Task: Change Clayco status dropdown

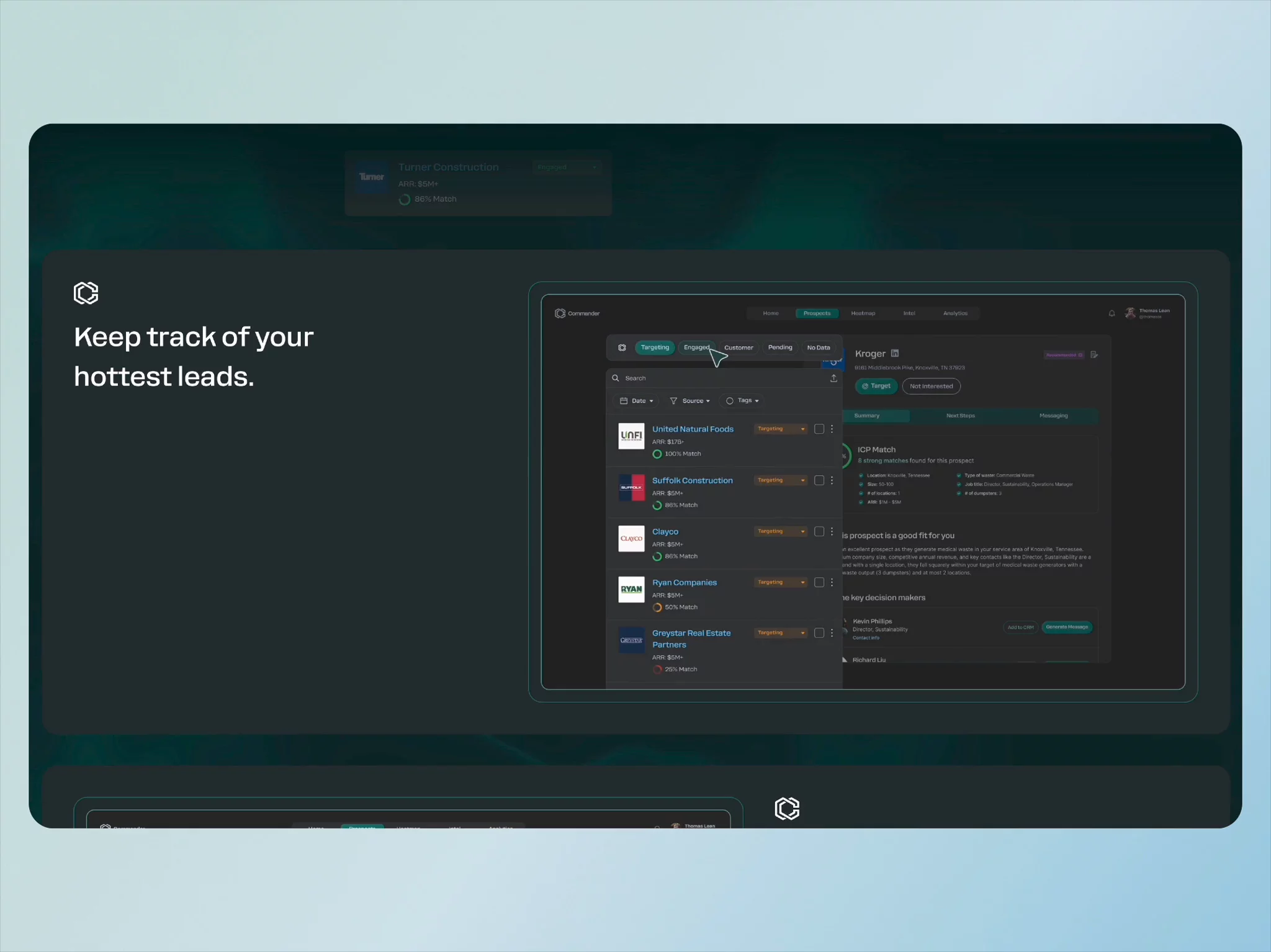Action: tap(781, 531)
